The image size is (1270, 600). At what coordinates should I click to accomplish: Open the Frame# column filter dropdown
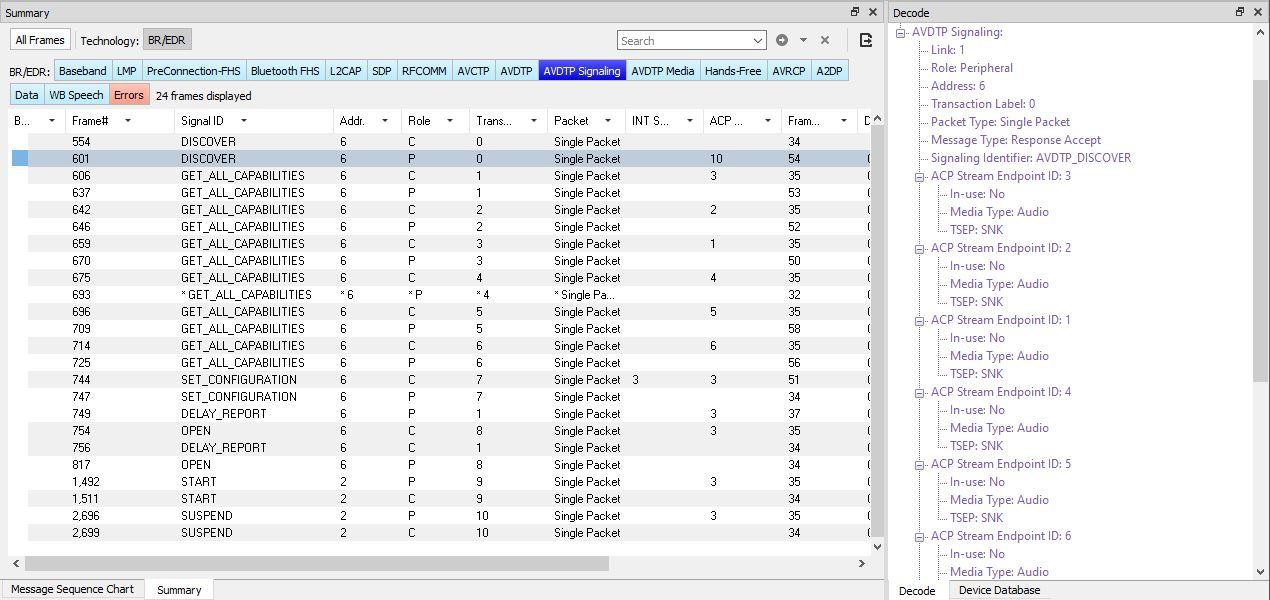click(127, 121)
